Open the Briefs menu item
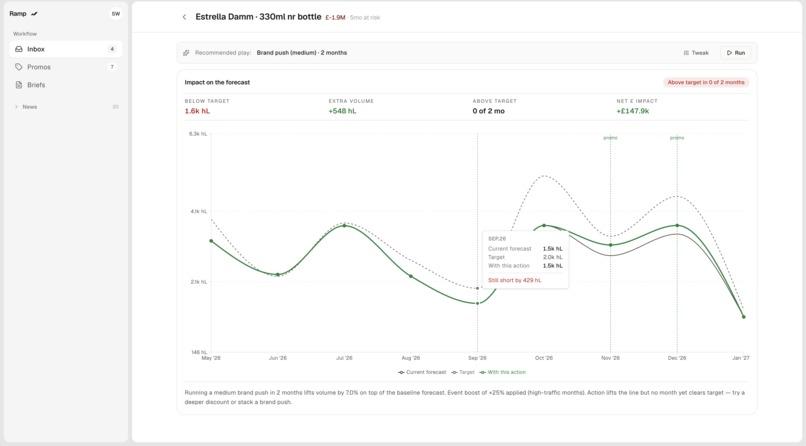The width and height of the screenshot is (806, 446). [x=66, y=85]
